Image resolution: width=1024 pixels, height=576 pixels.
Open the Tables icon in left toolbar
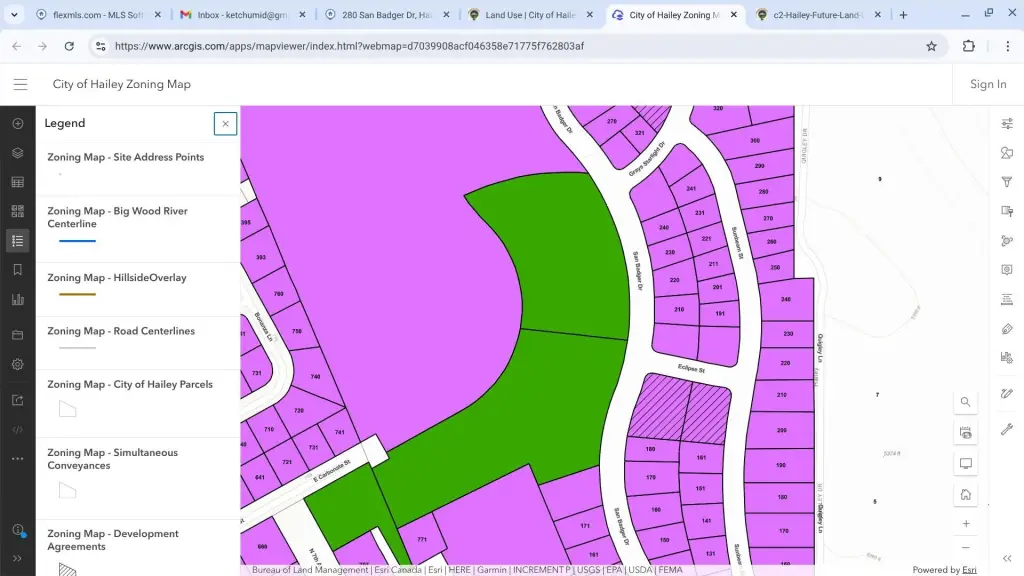click(x=17, y=182)
